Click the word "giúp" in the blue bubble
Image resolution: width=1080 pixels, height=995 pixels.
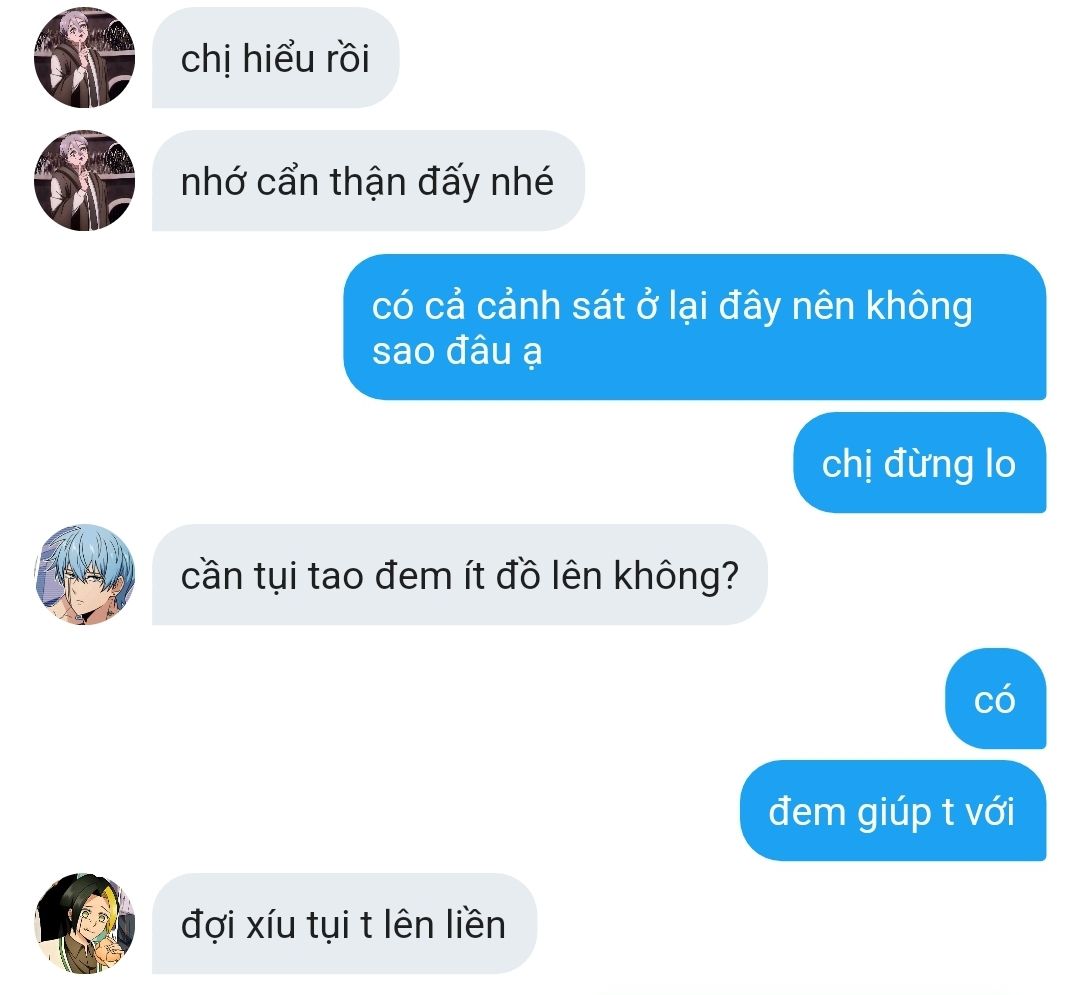click(x=895, y=813)
